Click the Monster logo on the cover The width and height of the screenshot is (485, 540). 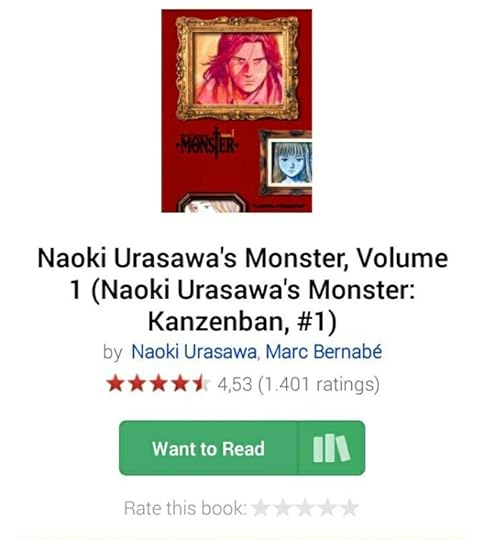206,144
